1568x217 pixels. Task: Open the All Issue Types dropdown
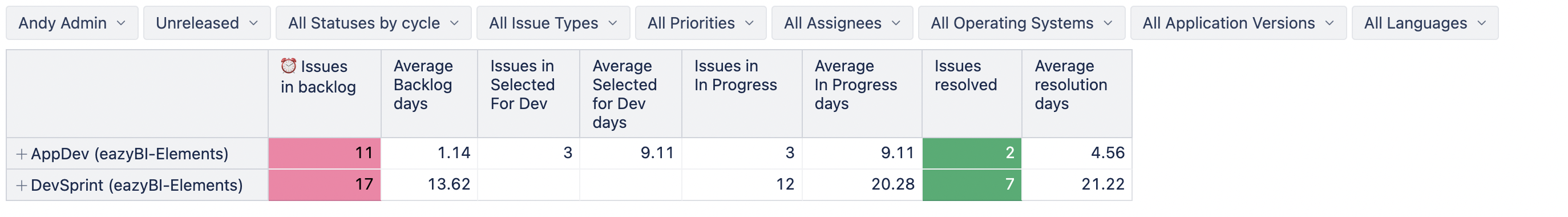pos(553,23)
